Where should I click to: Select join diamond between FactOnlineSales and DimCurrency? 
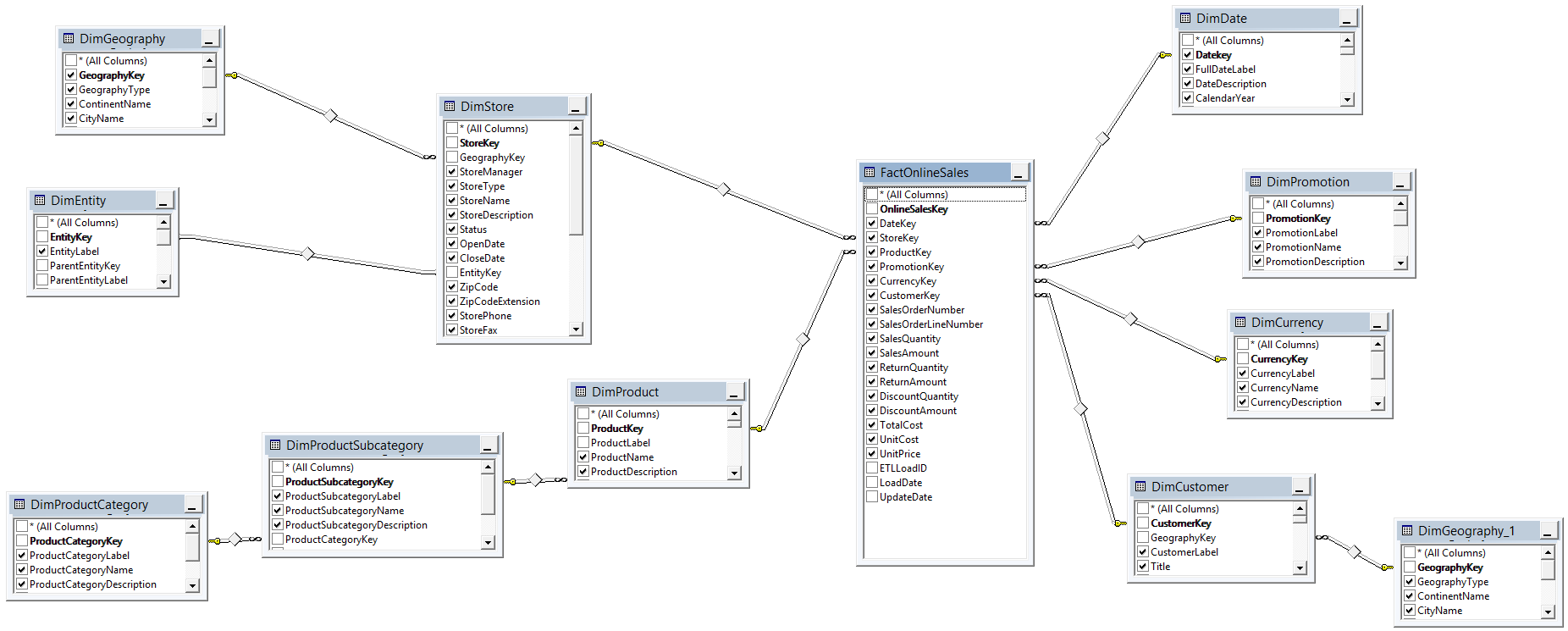pyautogui.click(x=1131, y=318)
